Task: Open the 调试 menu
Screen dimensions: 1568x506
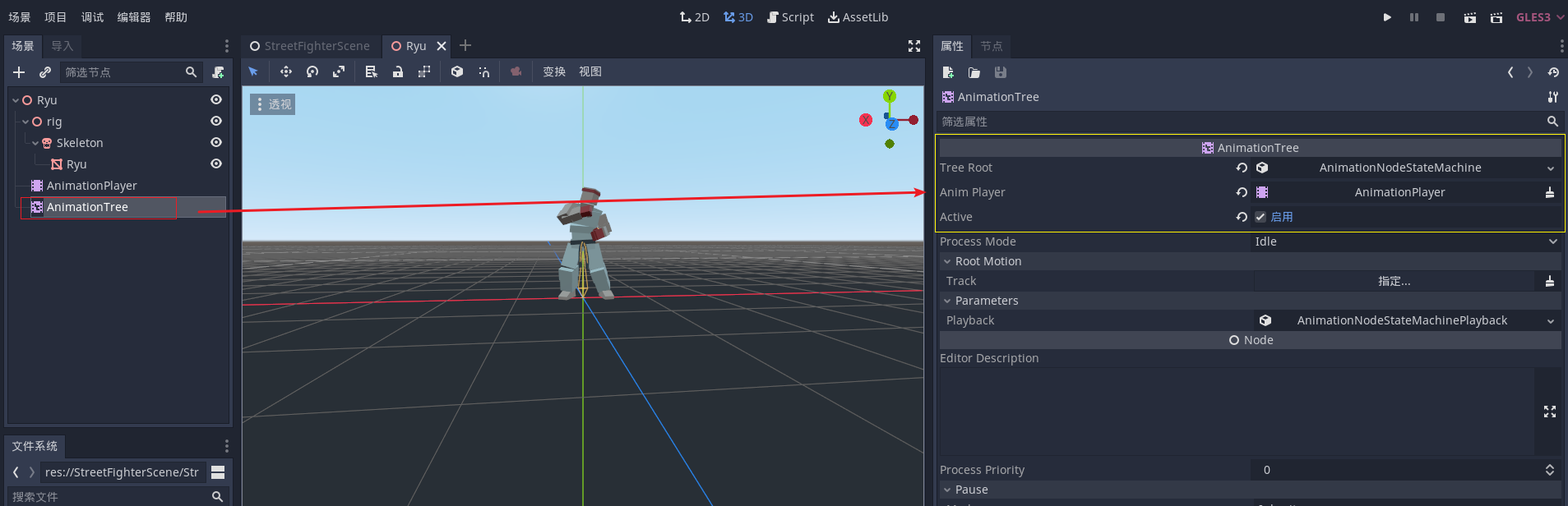Action: point(92,17)
